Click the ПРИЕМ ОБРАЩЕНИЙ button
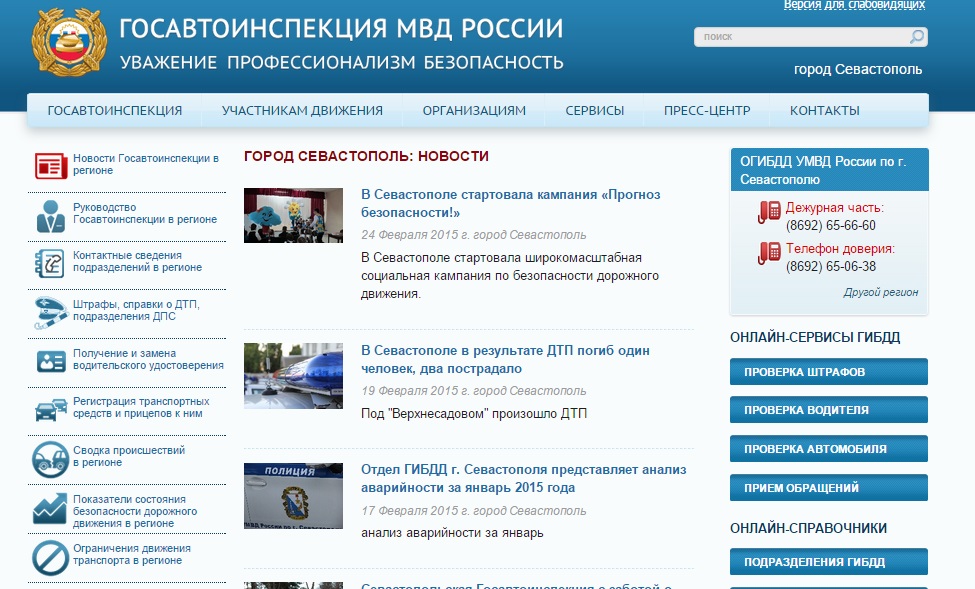This screenshot has width=975, height=589. (x=829, y=488)
